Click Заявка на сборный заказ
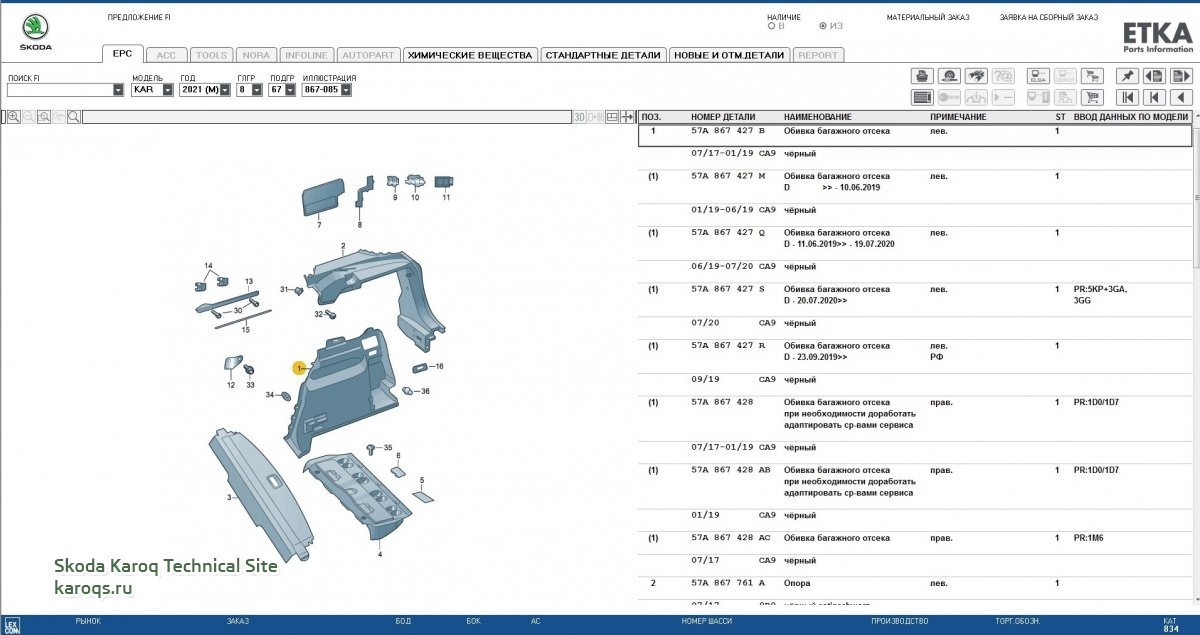1200x635 pixels. 1048,17
